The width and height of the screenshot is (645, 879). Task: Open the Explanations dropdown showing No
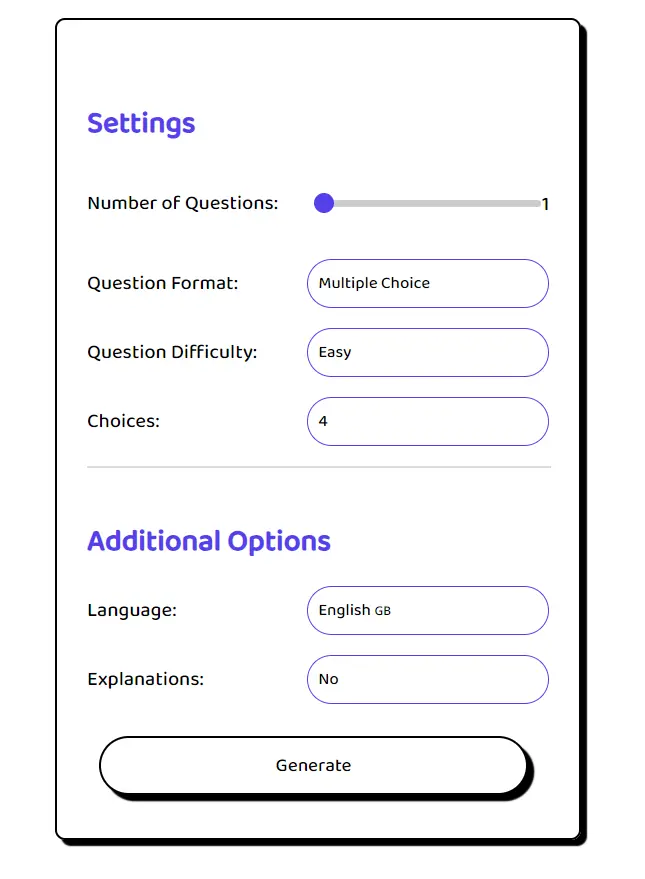(427, 679)
